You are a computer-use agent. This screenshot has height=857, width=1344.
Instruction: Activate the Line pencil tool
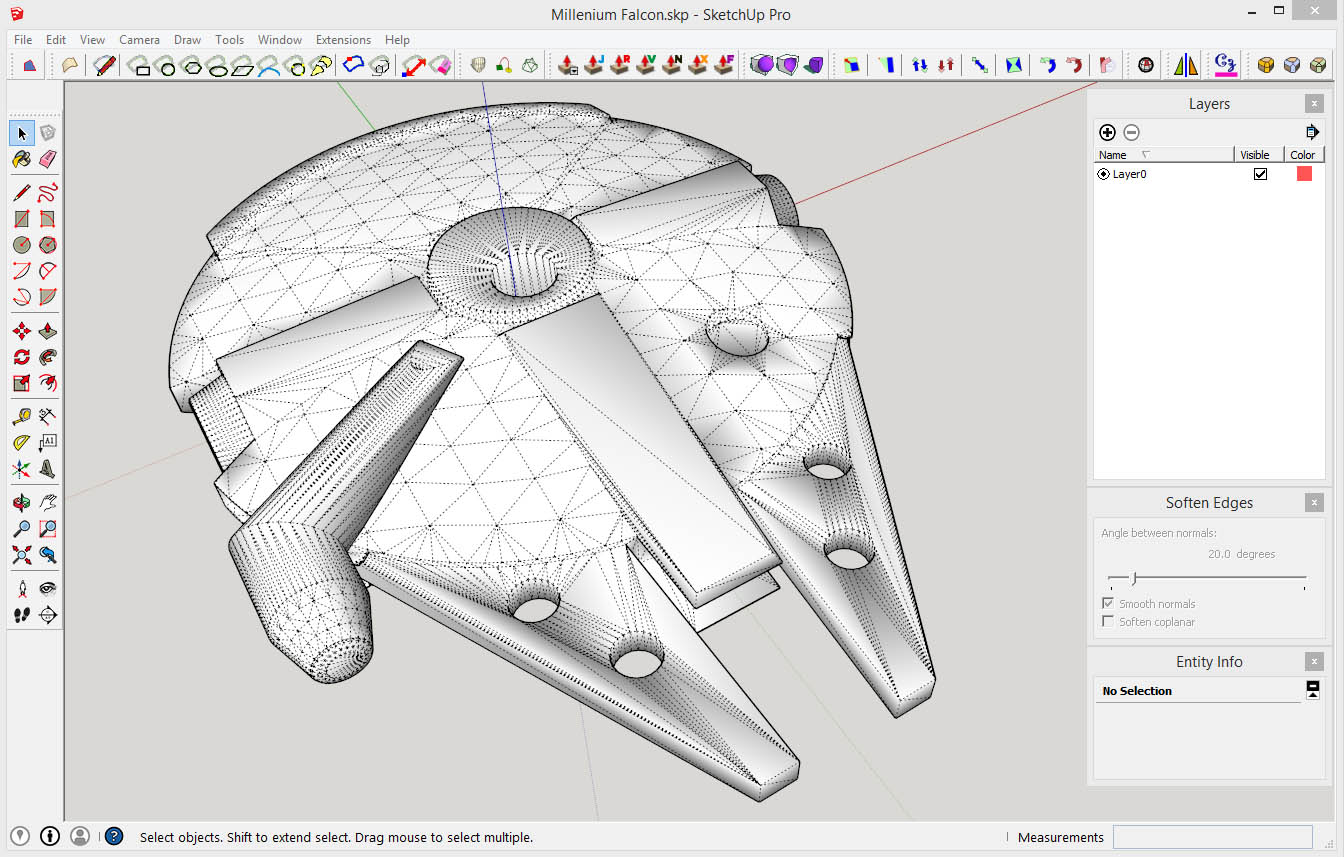pos(22,193)
